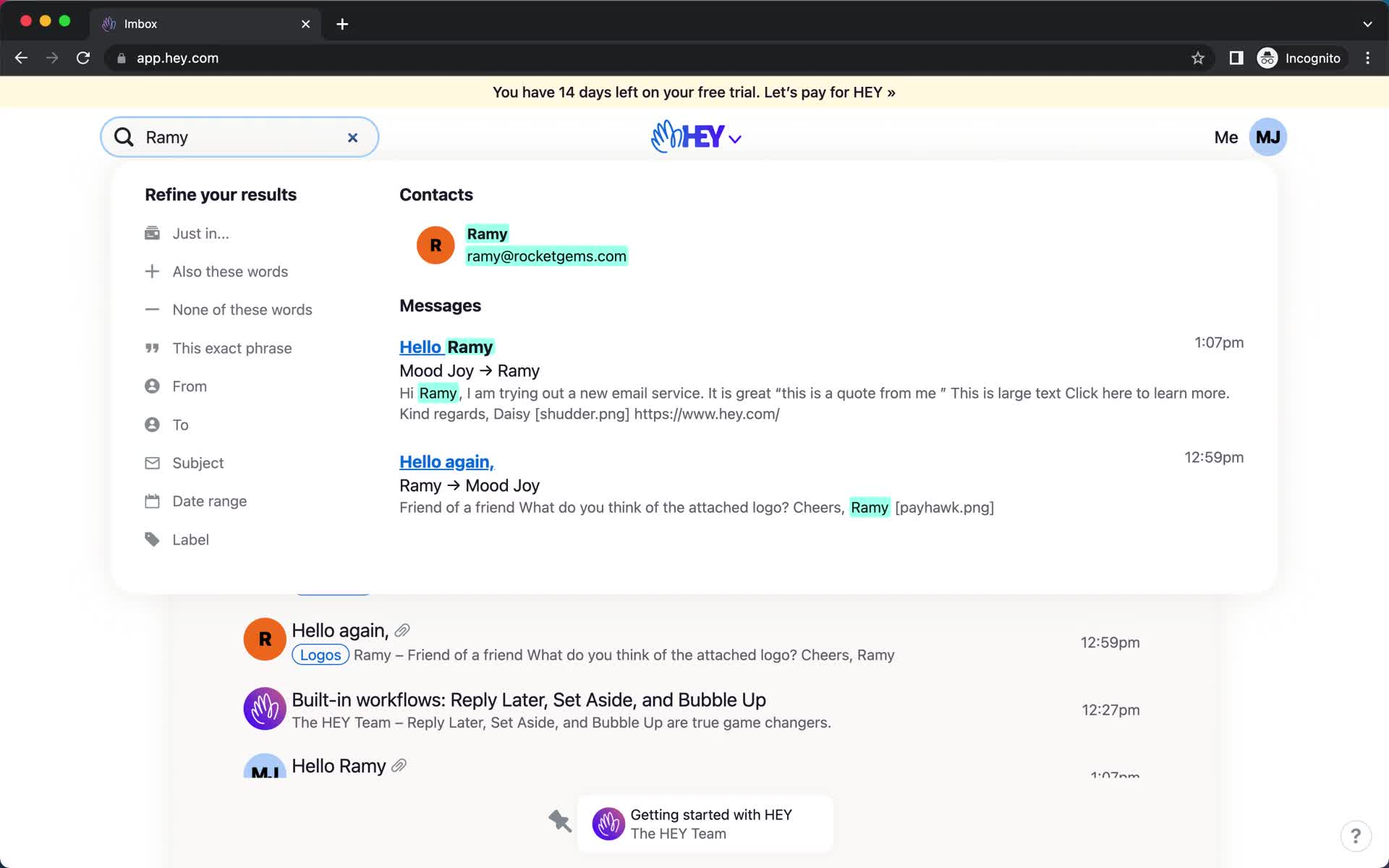
Task: Click the tag icon beside Label
Action: point(152,540)
